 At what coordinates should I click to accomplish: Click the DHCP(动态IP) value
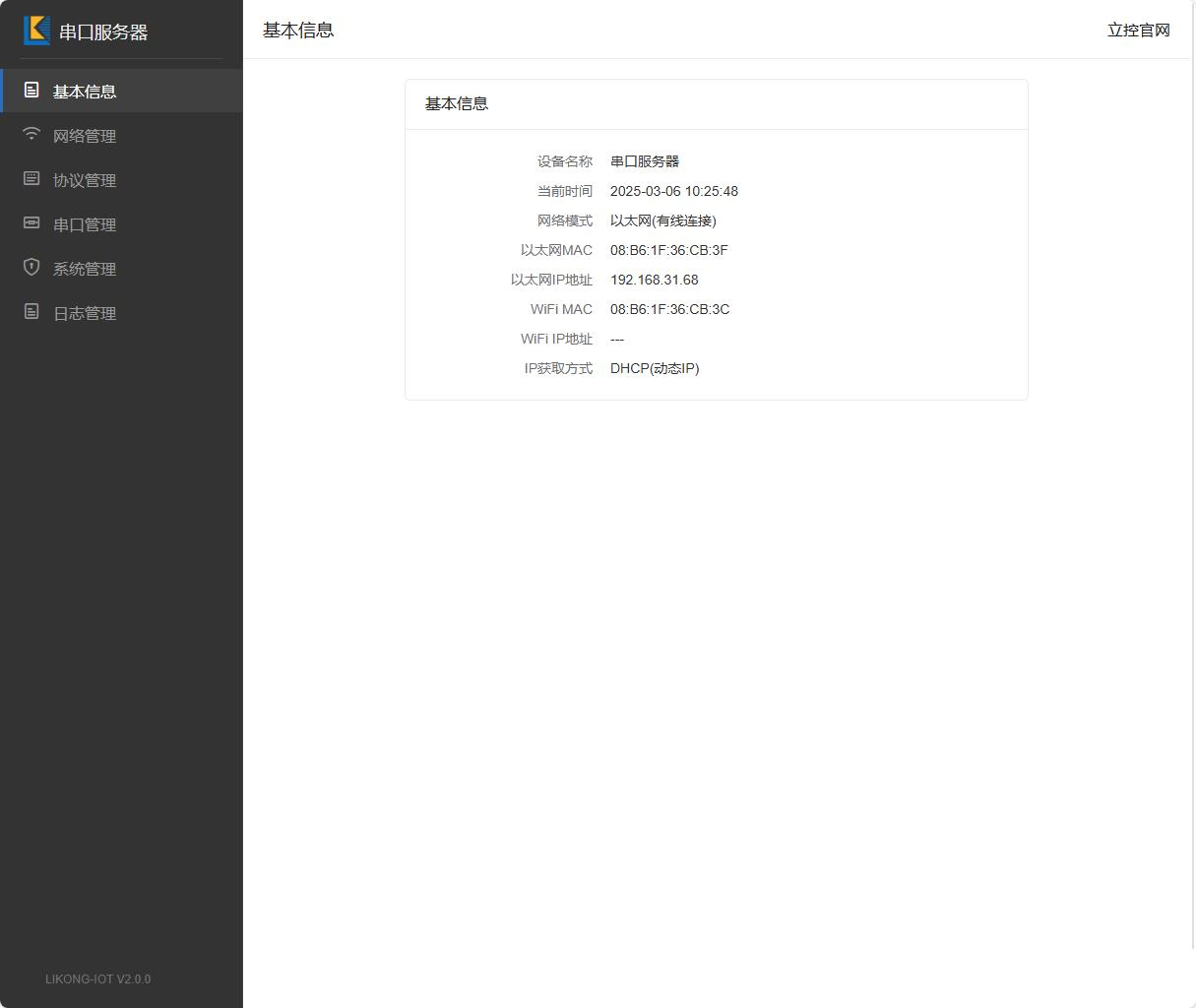tap(655, 368)
